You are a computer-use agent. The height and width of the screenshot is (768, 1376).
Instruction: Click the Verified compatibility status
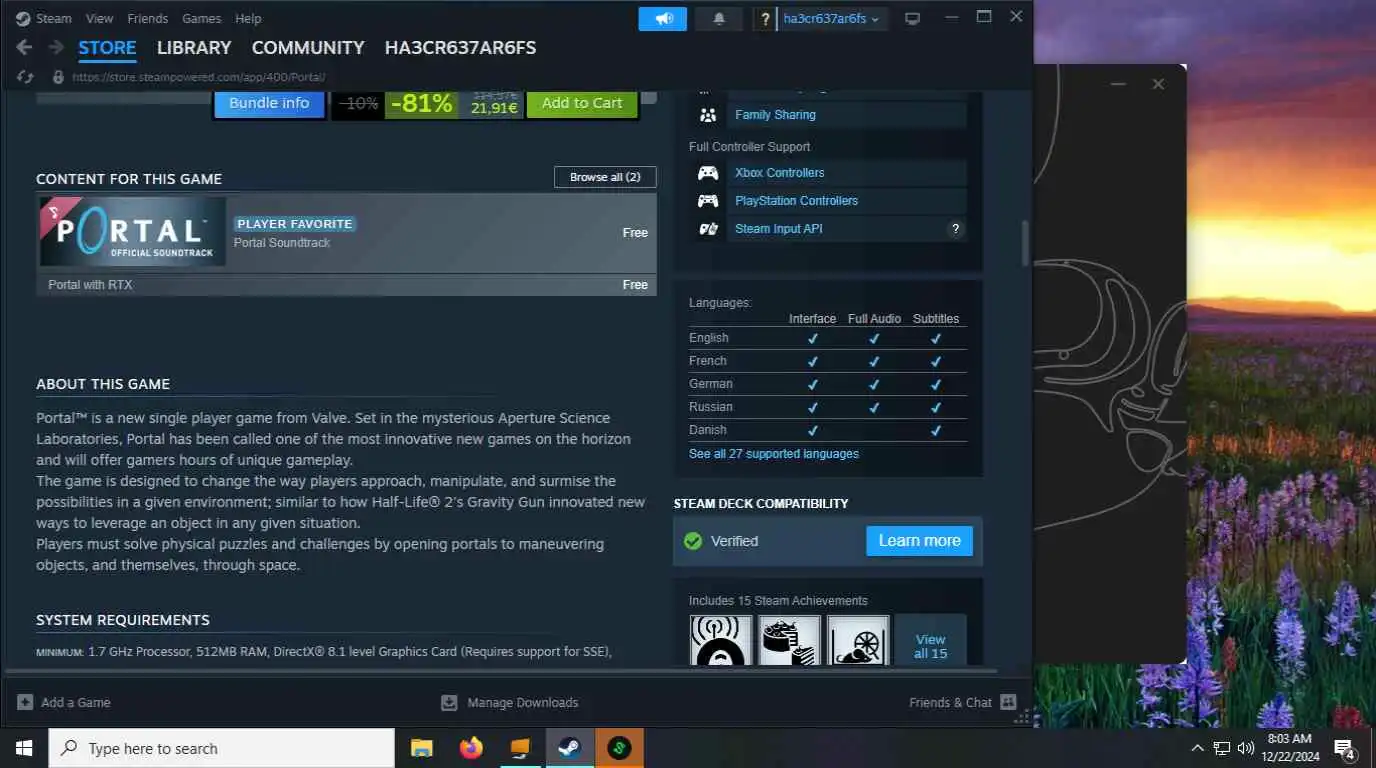(x=734, y=541)
